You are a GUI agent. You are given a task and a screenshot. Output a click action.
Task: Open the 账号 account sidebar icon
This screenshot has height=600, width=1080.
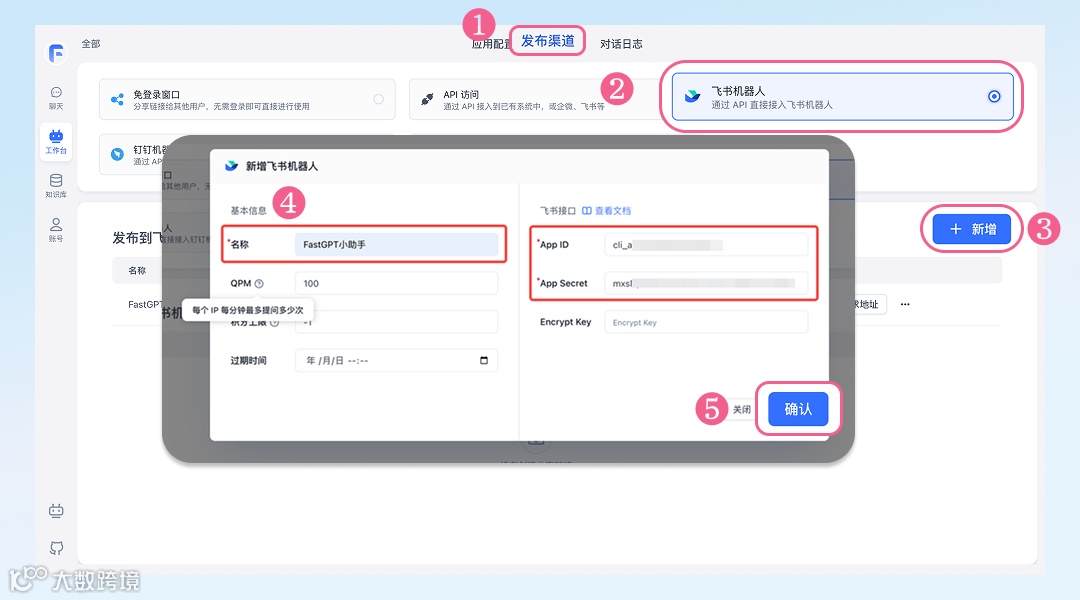tap(56, 229)
